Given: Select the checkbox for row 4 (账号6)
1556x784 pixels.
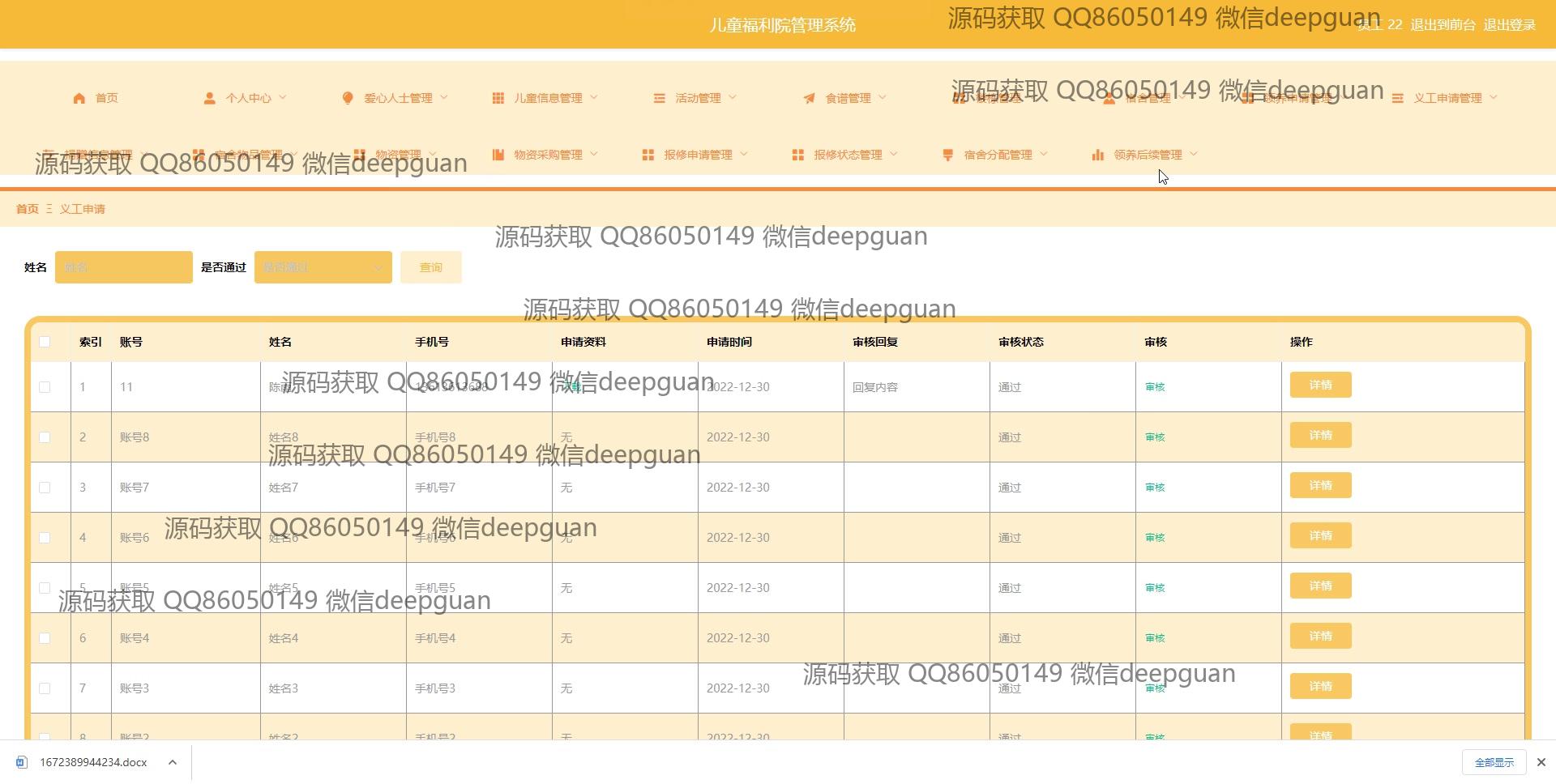Looking at the screenshot, I should click(45, 538).
